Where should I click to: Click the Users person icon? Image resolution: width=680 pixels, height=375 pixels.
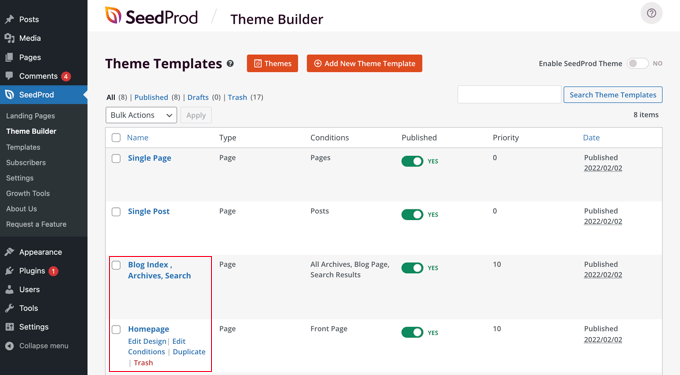pos(9,289)
